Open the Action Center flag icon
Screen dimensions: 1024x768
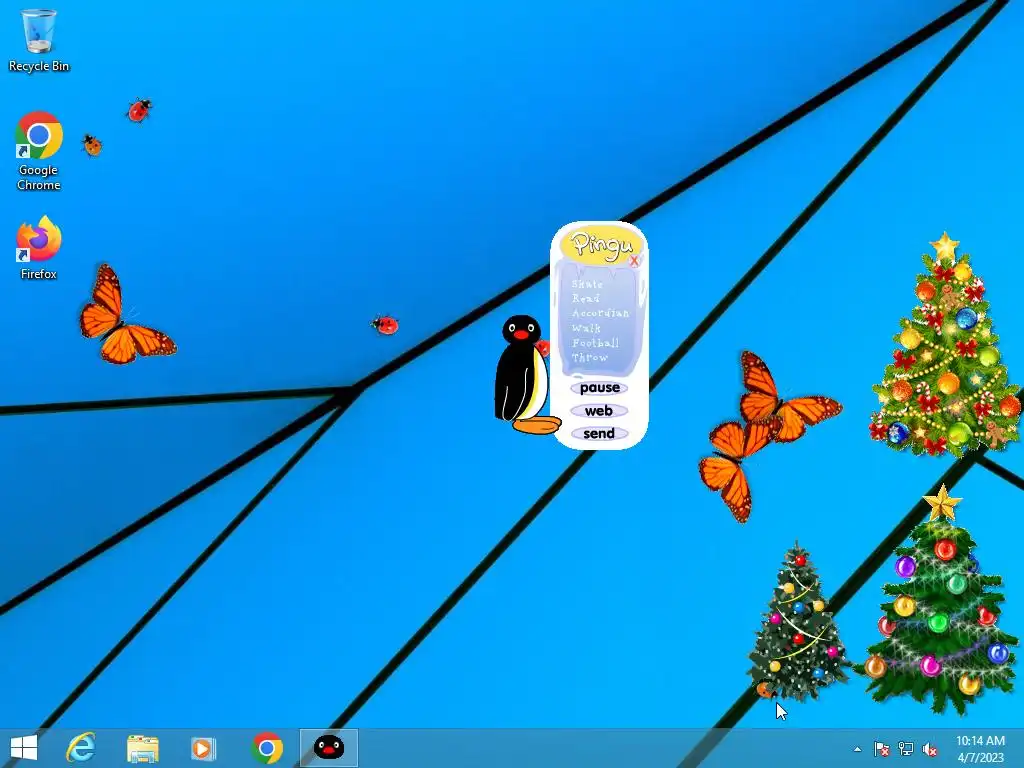coord(882,749)
